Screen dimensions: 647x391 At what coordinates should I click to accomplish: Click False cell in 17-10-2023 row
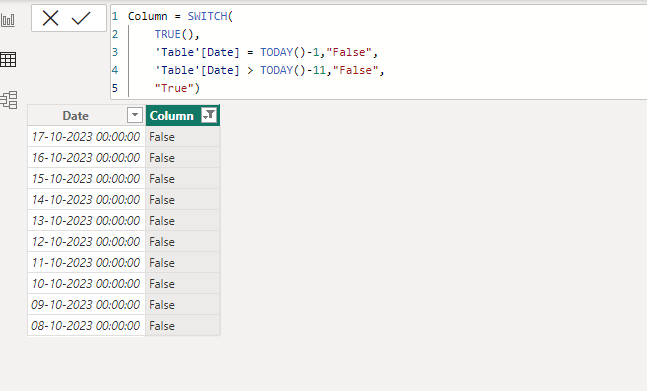click(x=183, y=137)
